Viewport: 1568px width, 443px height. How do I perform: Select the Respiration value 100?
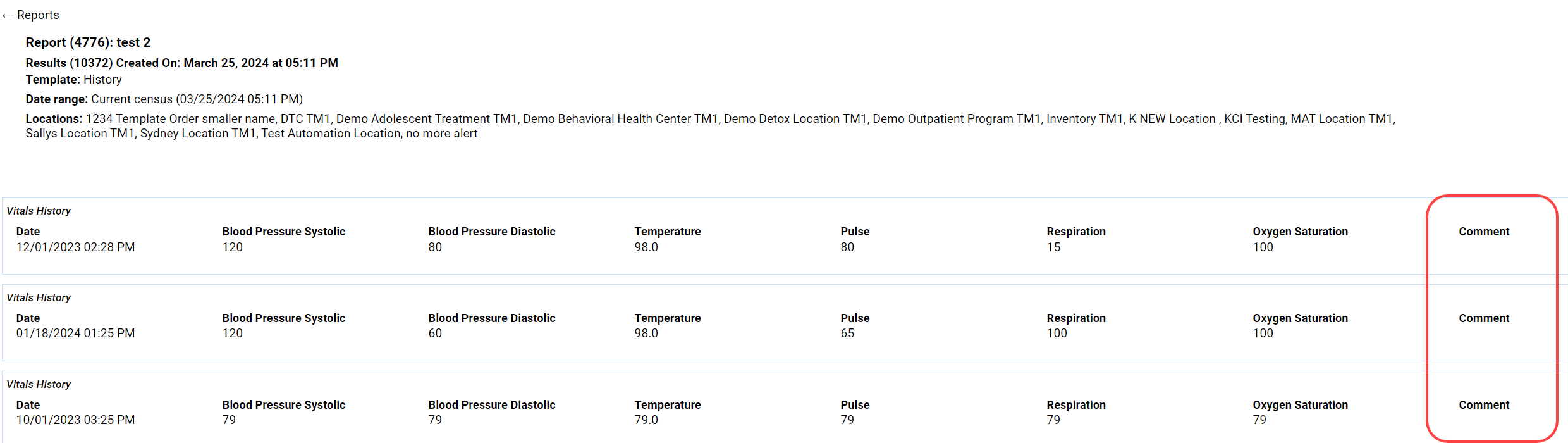click(x=1057, y=334)
